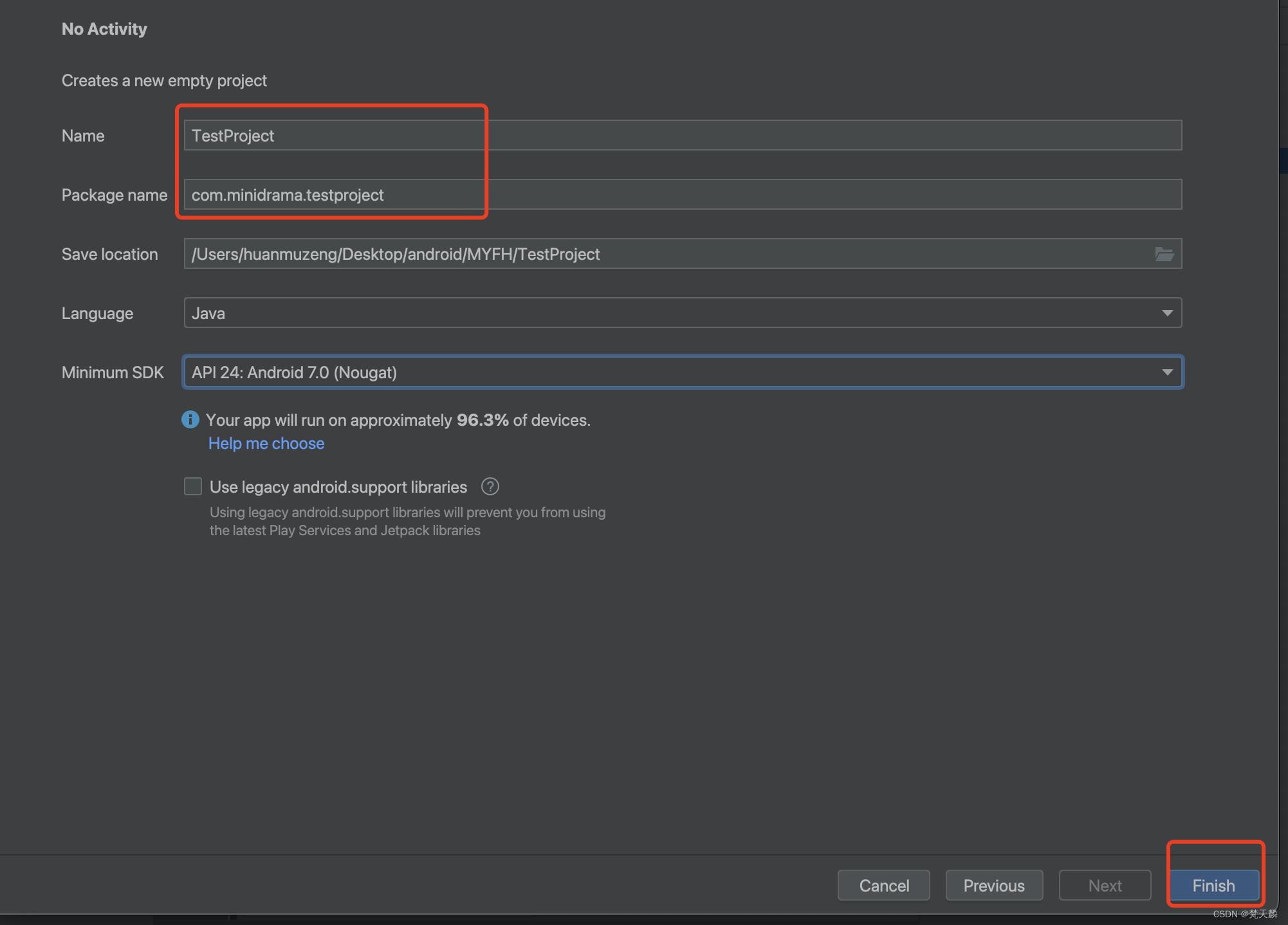1288x925 pixels.
Task: Open the Language dropdown showing Java
Action: coord(683,313)
